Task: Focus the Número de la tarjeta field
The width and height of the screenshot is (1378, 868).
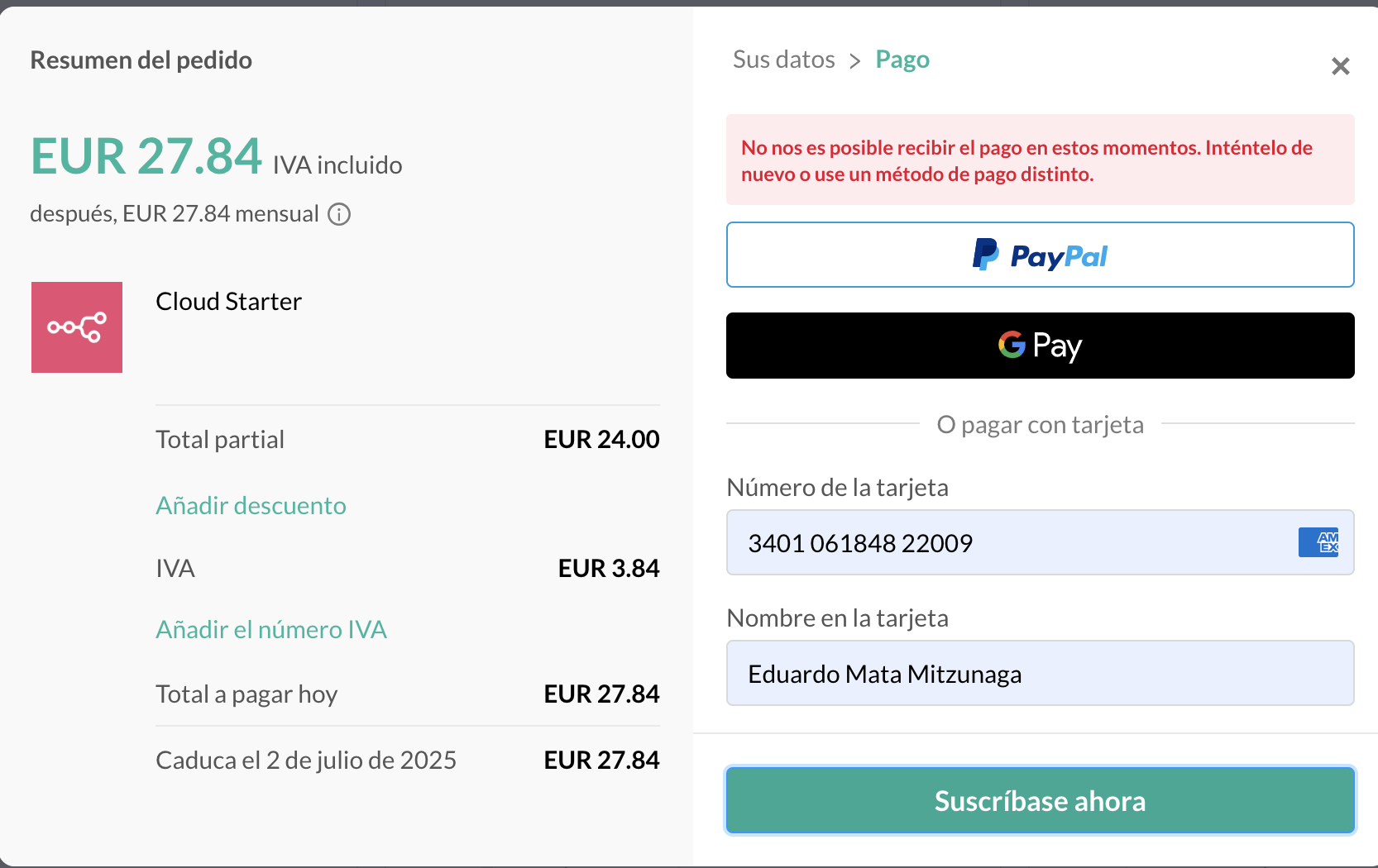Action: point(1040,542)
